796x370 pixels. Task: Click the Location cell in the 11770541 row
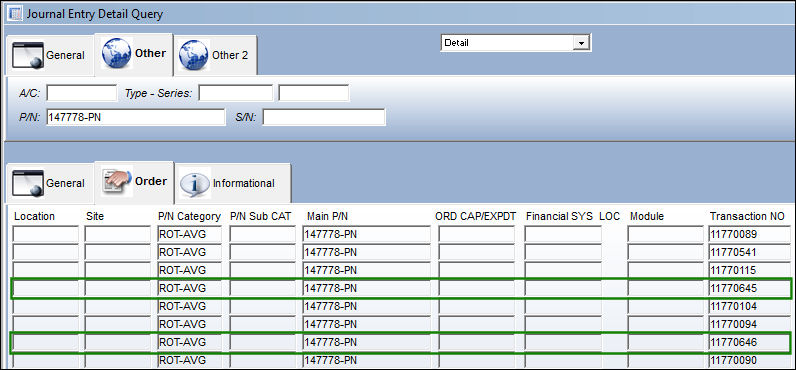coord(46,252)
